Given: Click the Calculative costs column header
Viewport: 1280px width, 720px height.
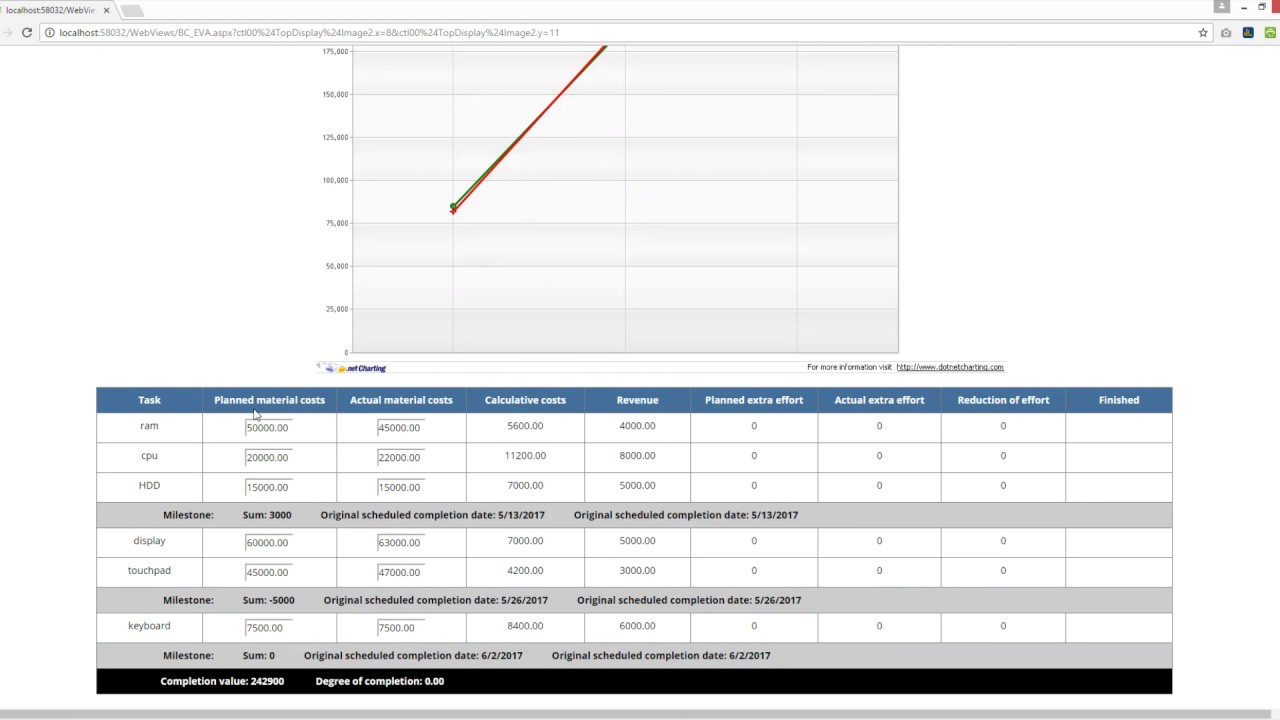Looking at the screenshot, I should [x=525, y=400].
